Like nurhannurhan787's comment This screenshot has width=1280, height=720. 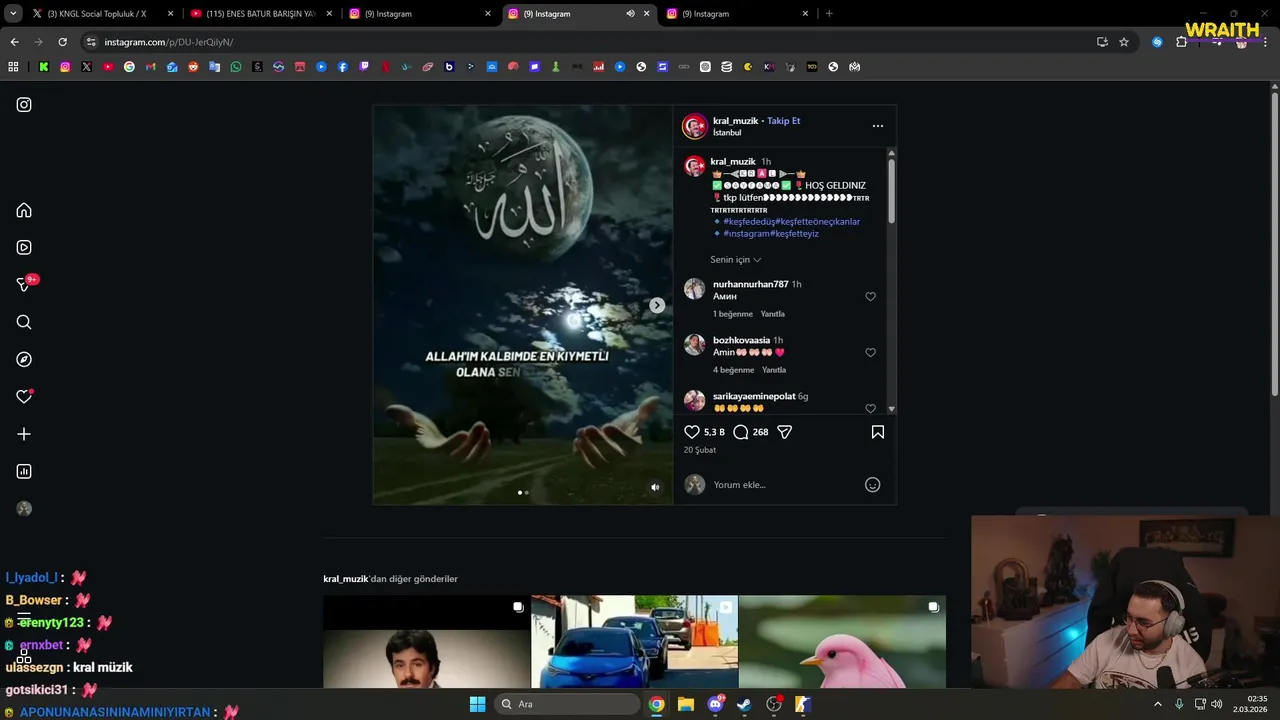(870, 297)
